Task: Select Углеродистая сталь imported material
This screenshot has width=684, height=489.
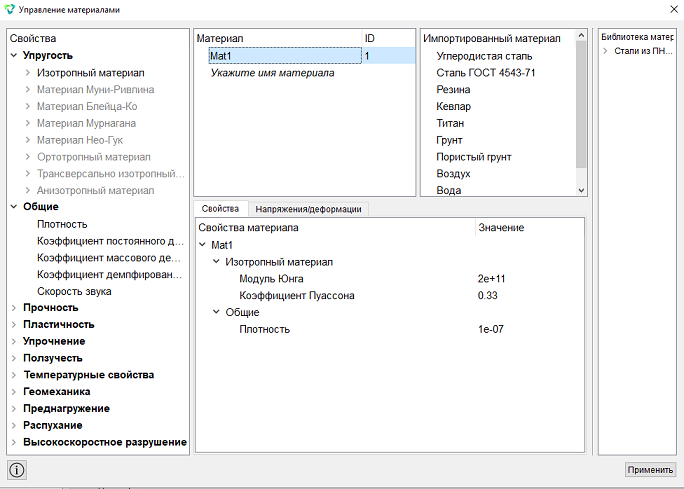Action: [x=484, y=56]
